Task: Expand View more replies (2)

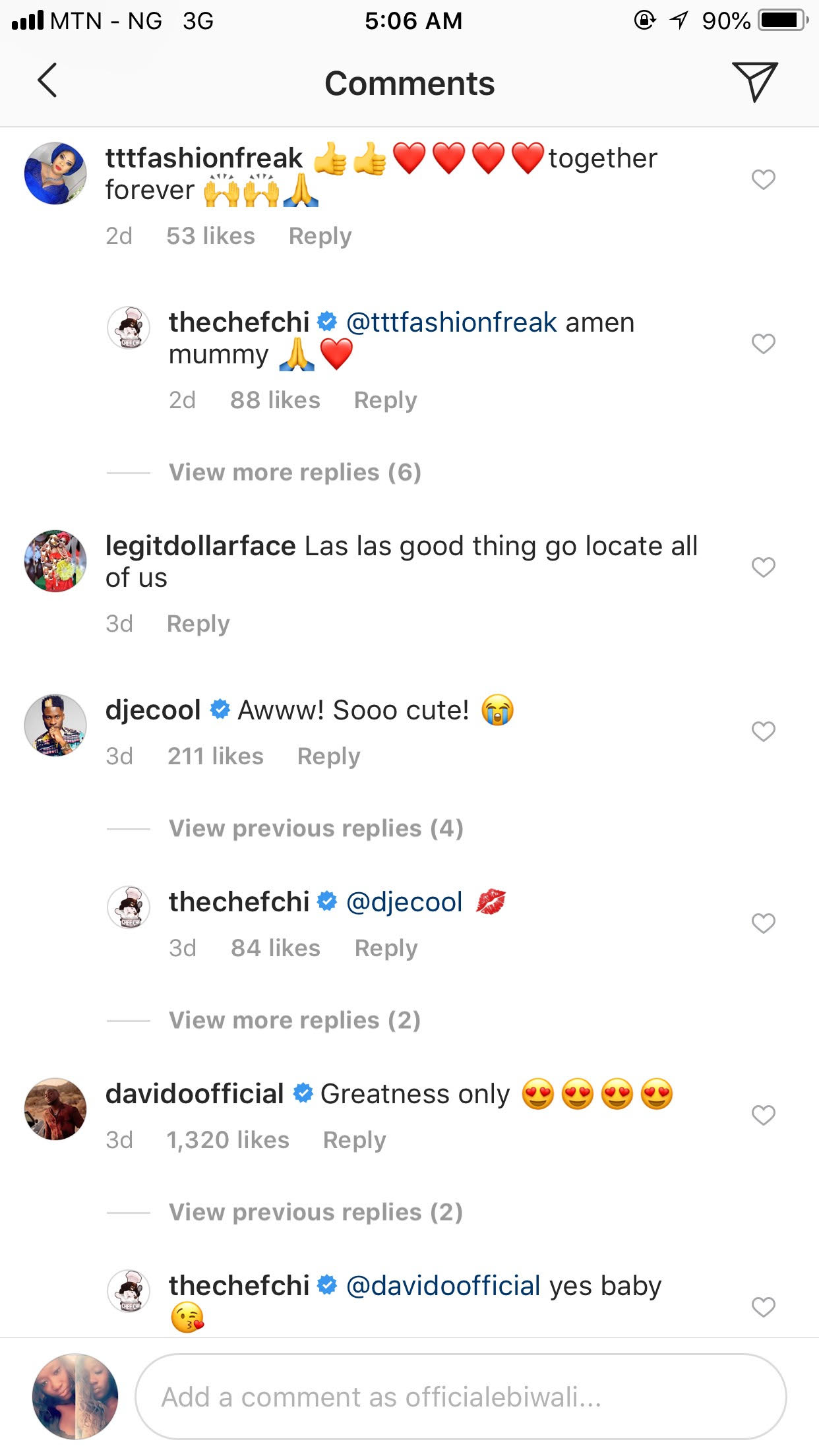Action: tap(295, 1020)
